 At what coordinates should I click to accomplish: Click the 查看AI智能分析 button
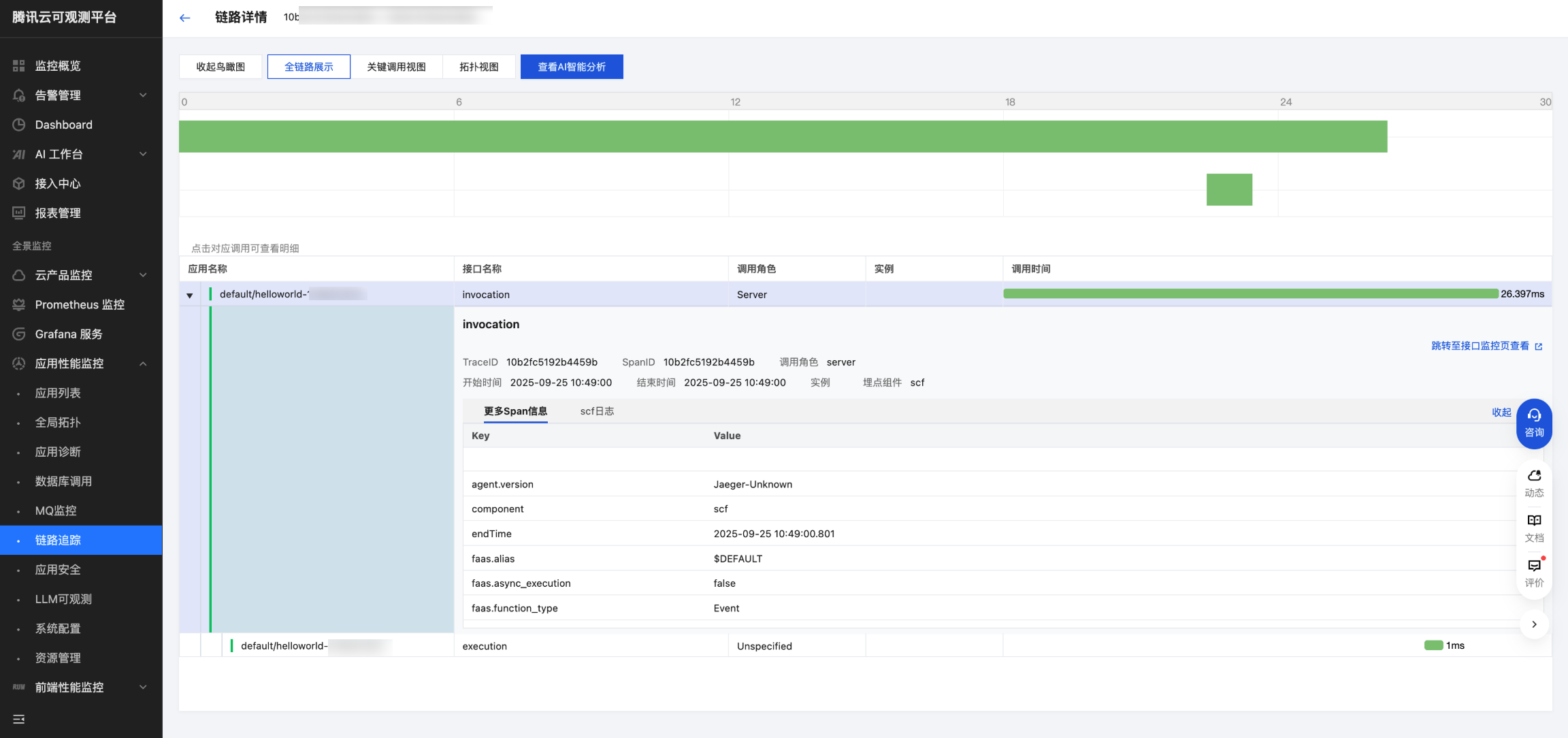[572, 67]
